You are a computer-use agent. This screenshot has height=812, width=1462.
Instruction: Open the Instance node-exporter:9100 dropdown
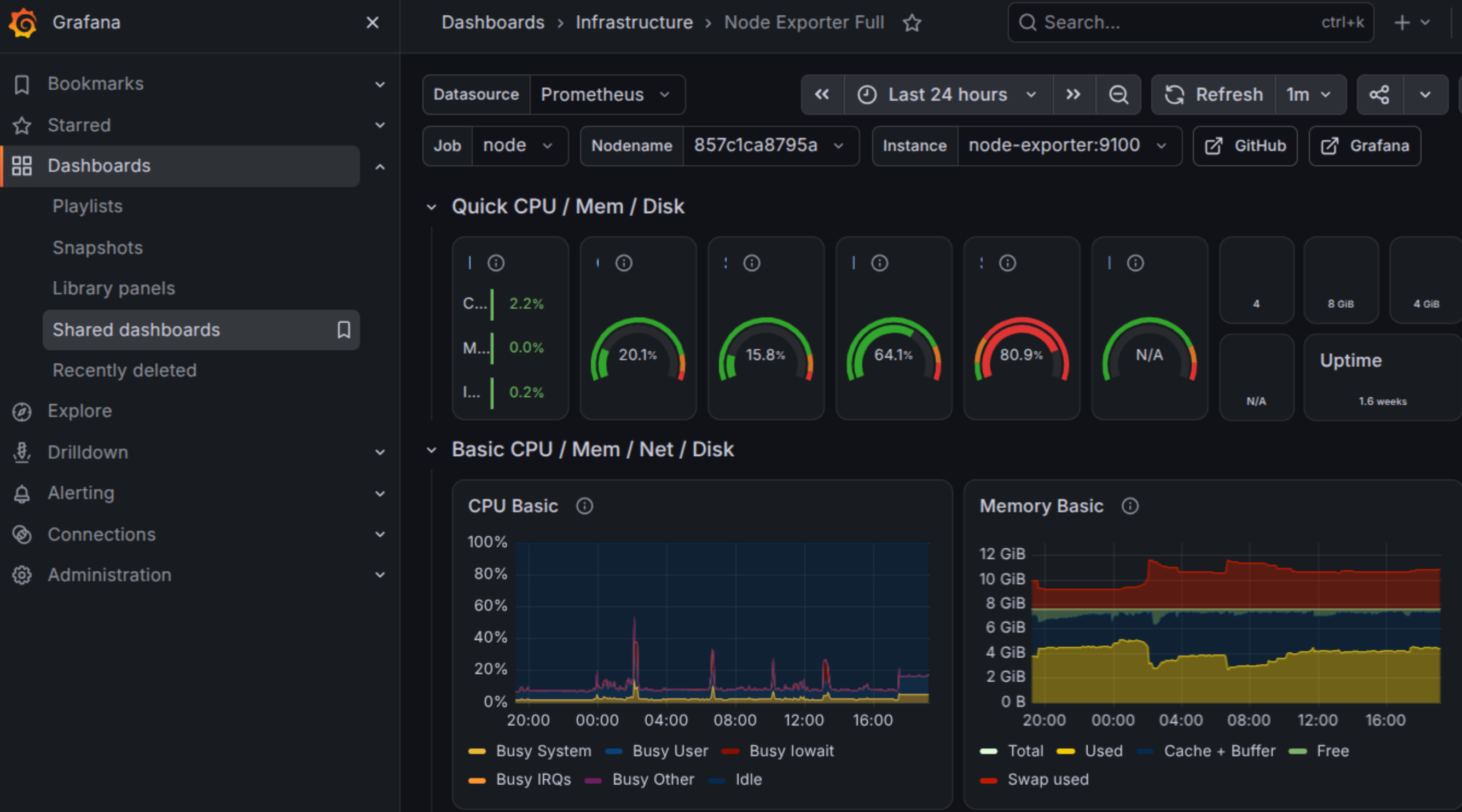tap(1069, 146)
